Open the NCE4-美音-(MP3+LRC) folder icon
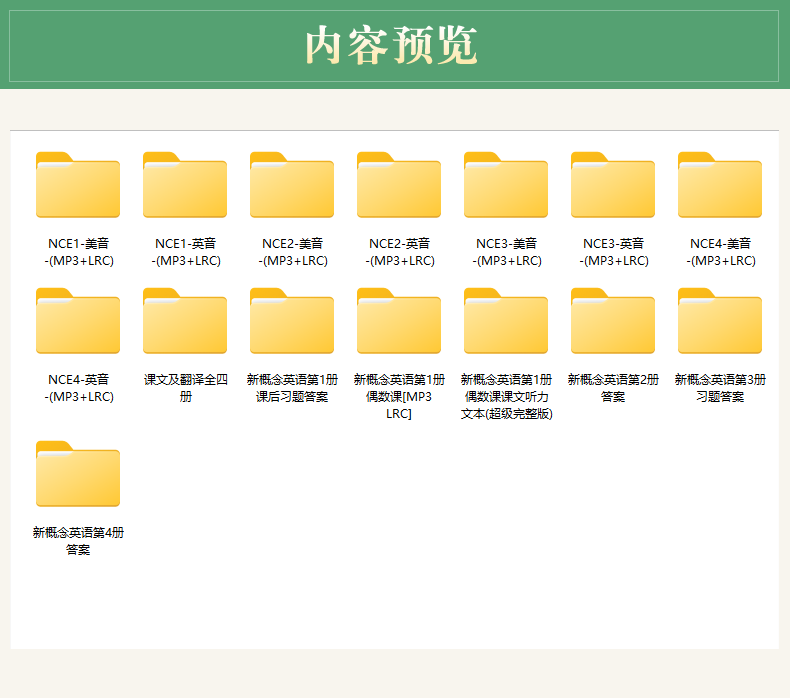The width and height of the screenshot is (790, 698). click(720, 185)
